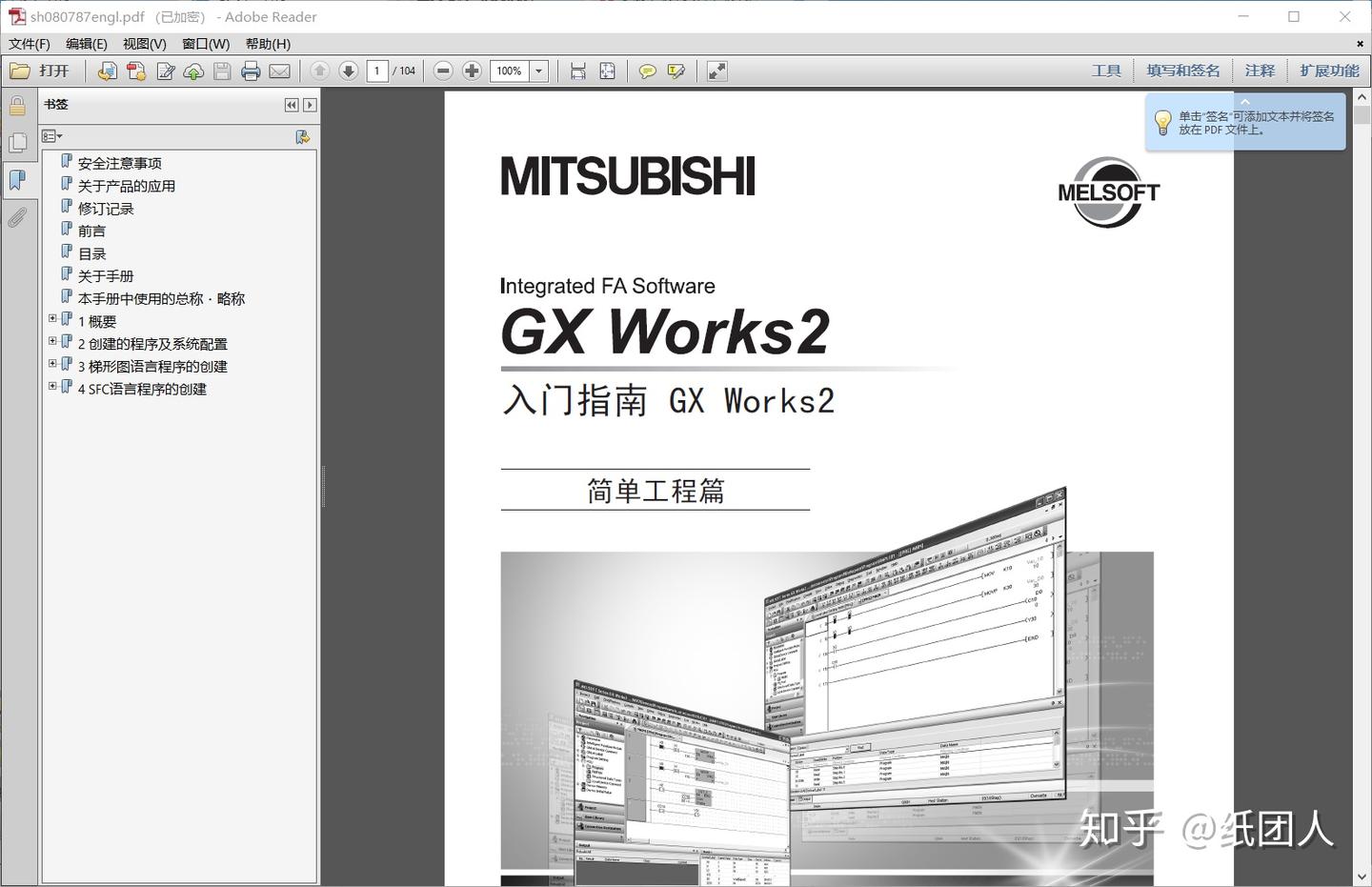Open the zoom percentage dropdown
Screen dimensions: 1372x887
click(539, 71)
